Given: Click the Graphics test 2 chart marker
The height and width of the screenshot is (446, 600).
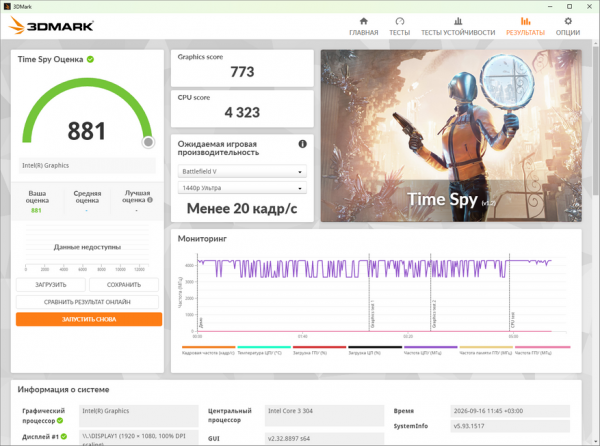Looking at the screenshot, I should click(434, 314).
